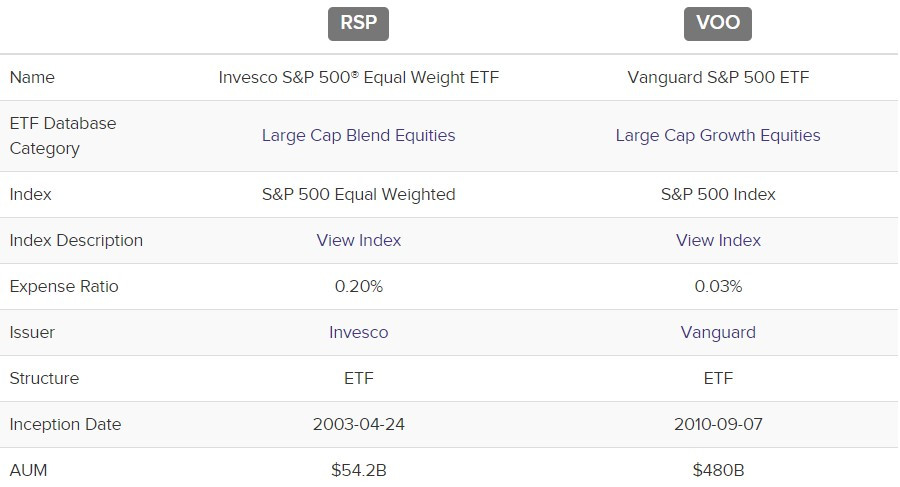
Task: Follow the View Index link for RSP
Action: click(358, 240)
